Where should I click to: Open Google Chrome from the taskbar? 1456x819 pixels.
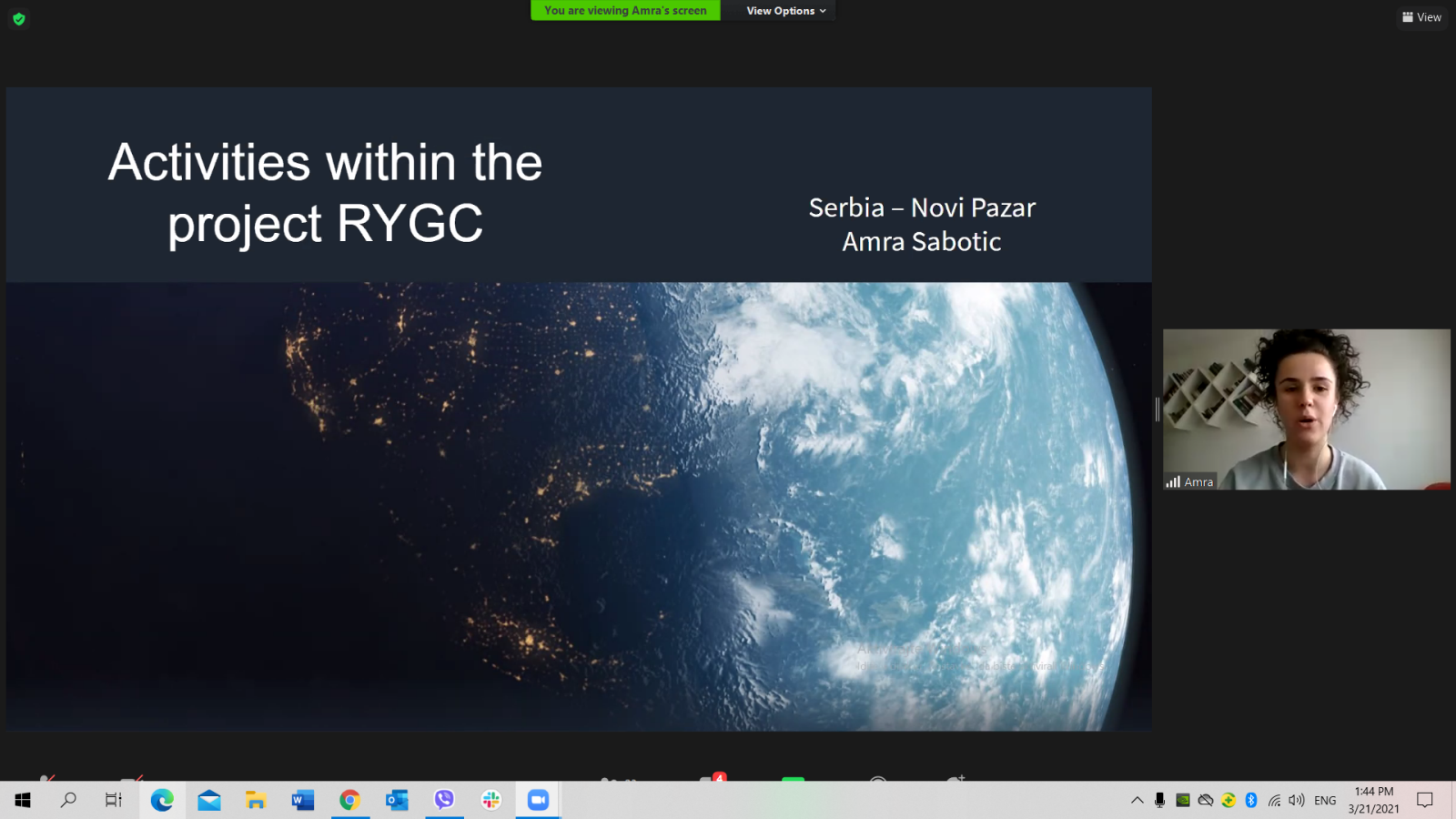coord(349,800)
